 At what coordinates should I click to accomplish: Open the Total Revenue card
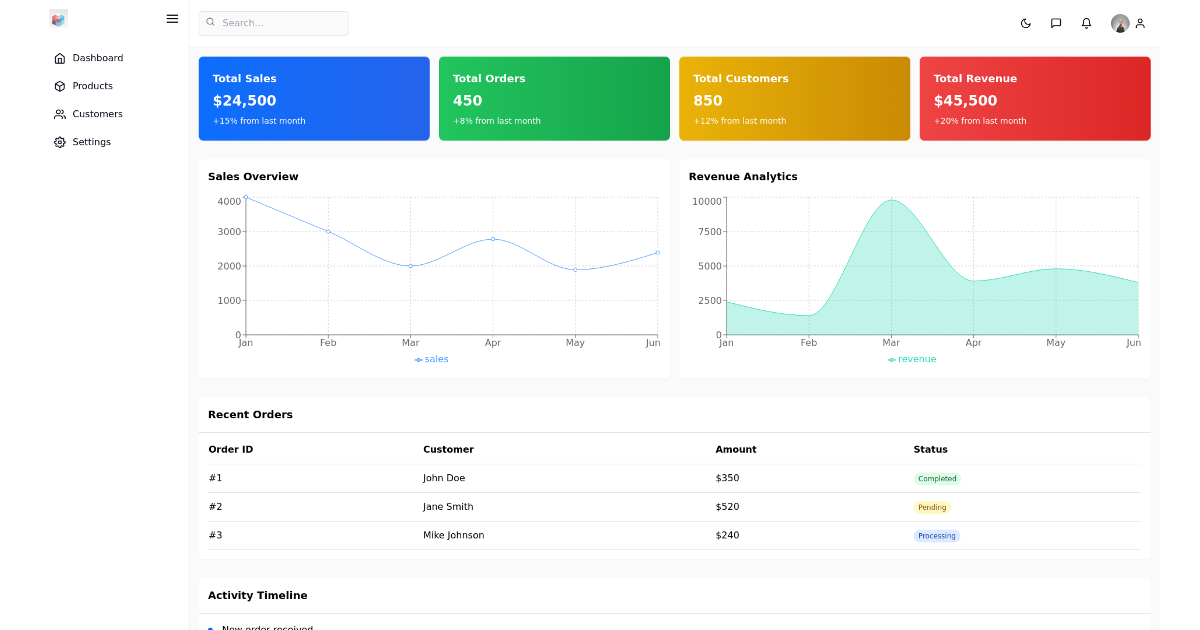pyautogui.click(x=1035, y=98)
